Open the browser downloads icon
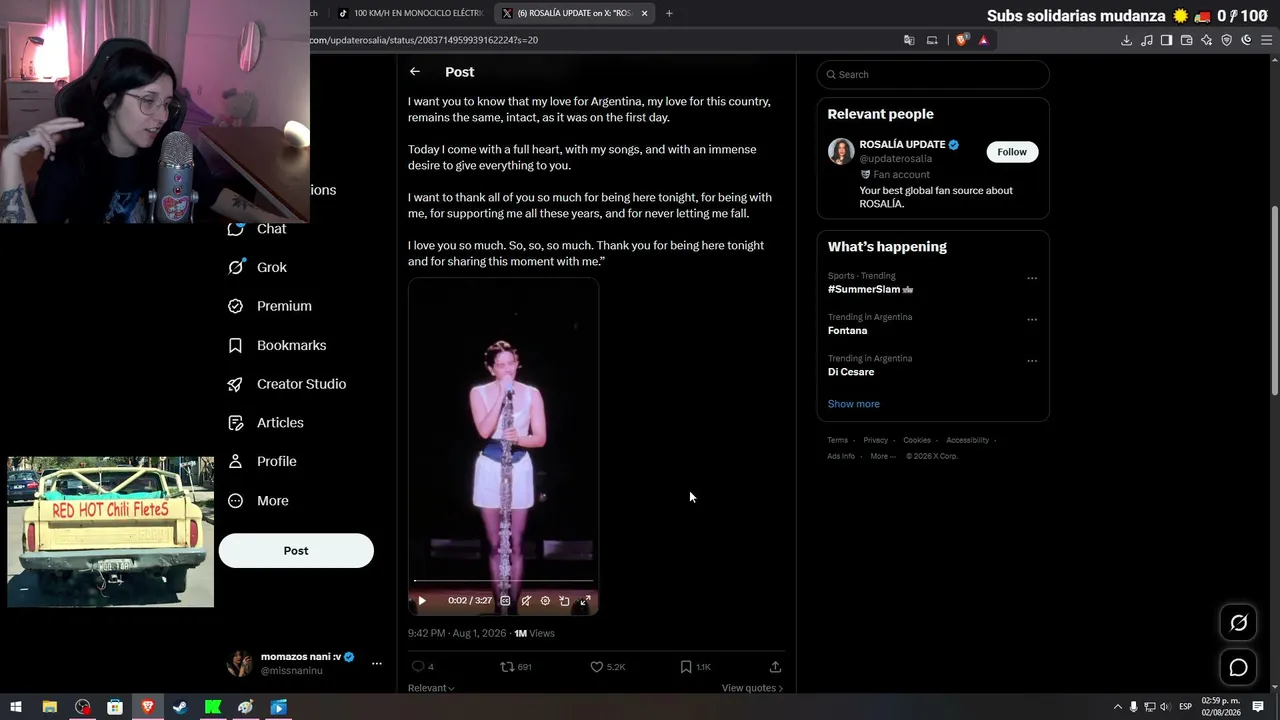This screenshot has width=1280, height=720. click(1126, 40)
